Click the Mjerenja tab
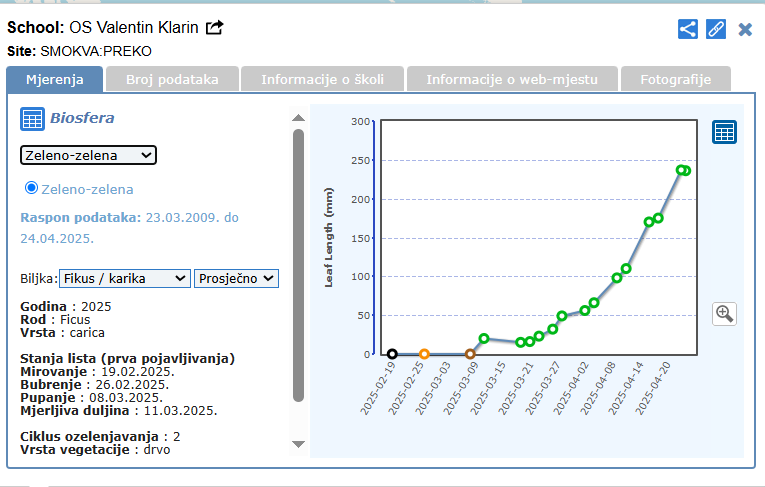 [54, 79]
